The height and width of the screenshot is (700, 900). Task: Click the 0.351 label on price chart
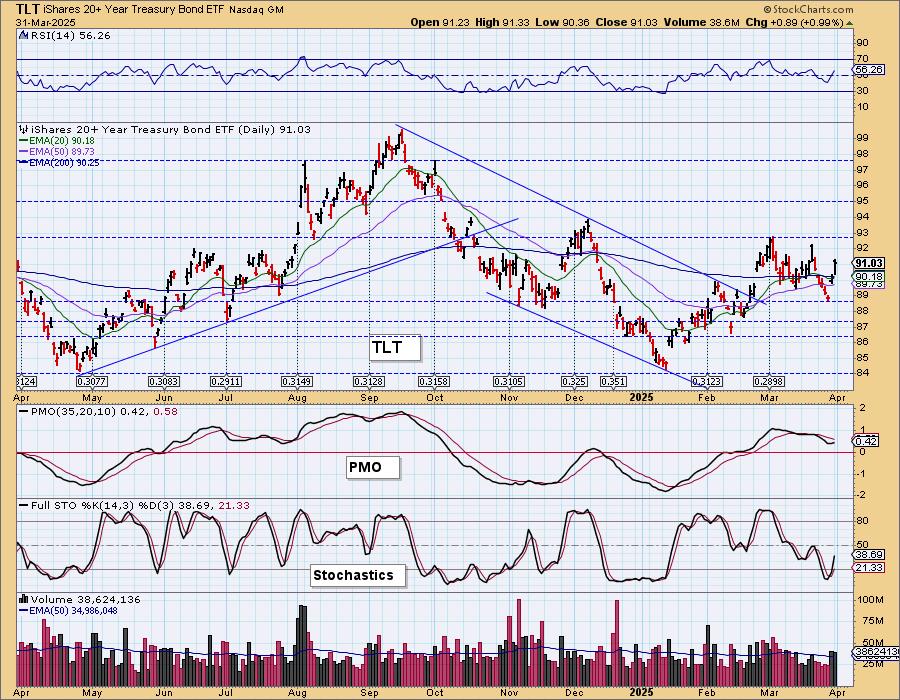click(x=613, y=381)
